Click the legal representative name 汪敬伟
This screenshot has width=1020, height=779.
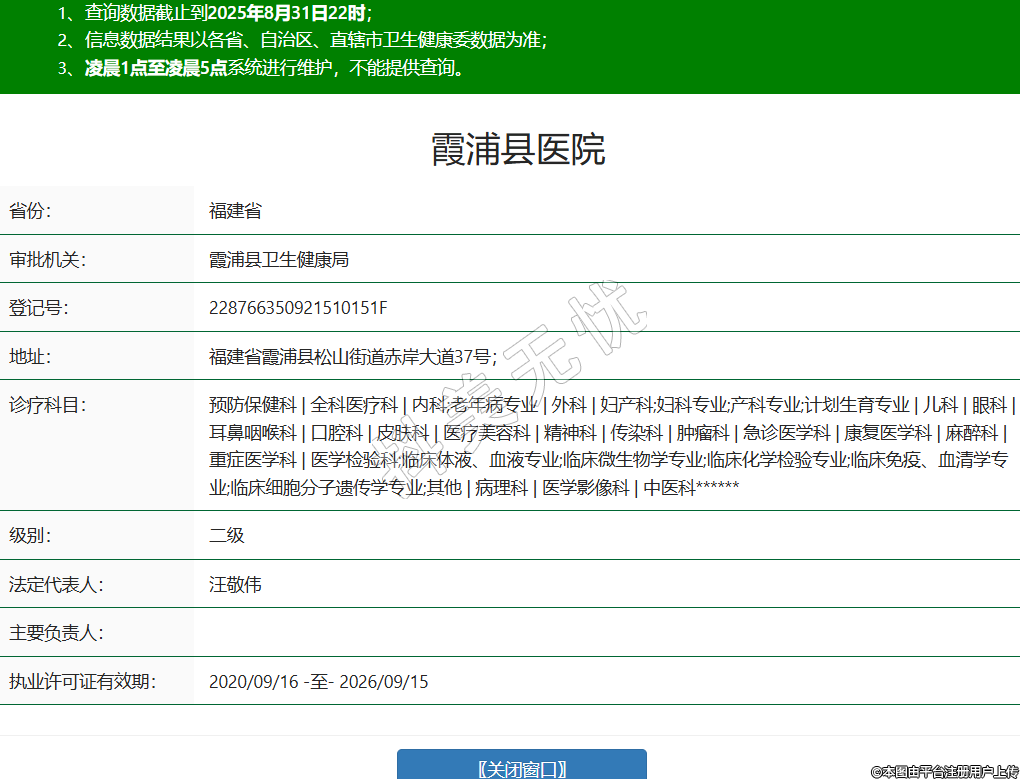235,584
